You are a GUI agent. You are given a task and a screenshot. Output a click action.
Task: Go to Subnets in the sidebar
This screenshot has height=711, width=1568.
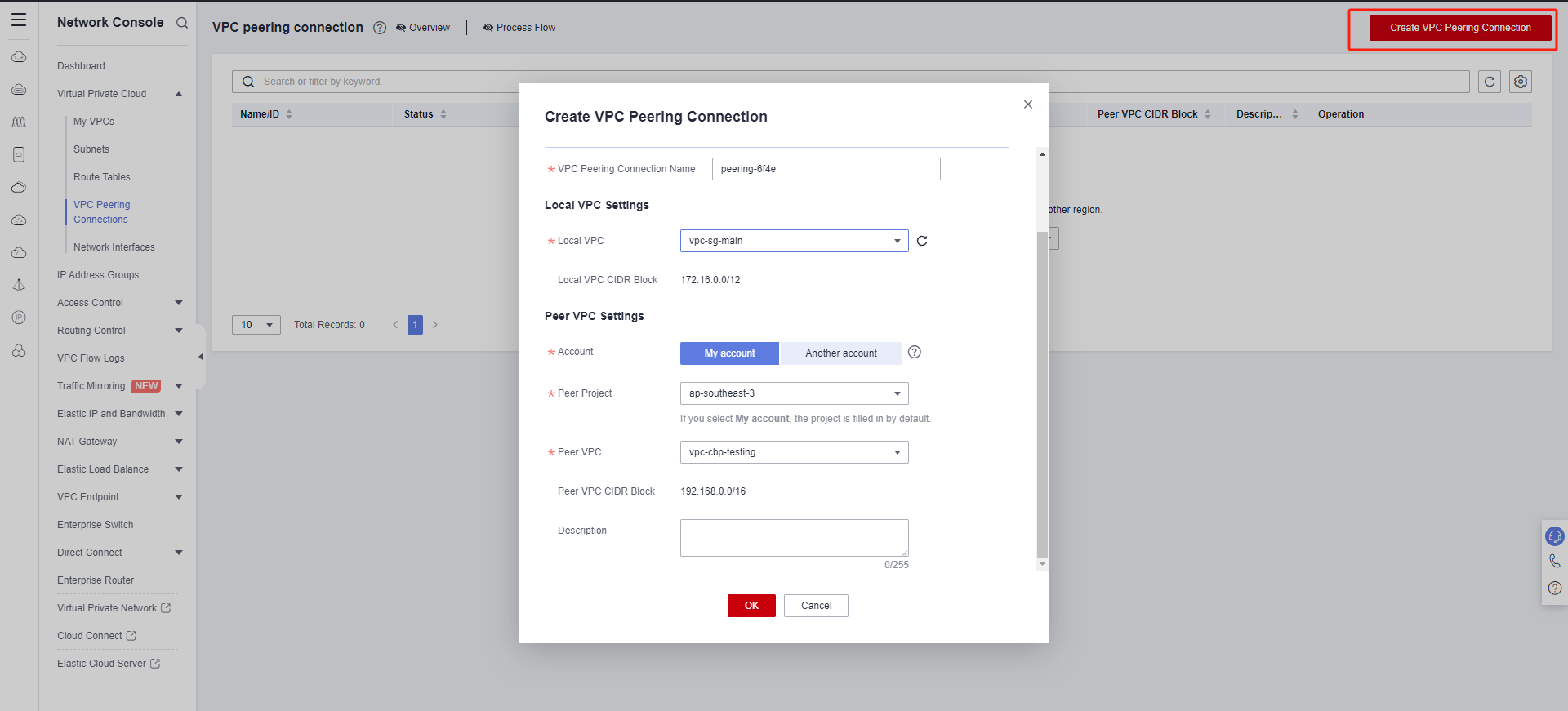point(91,149)
